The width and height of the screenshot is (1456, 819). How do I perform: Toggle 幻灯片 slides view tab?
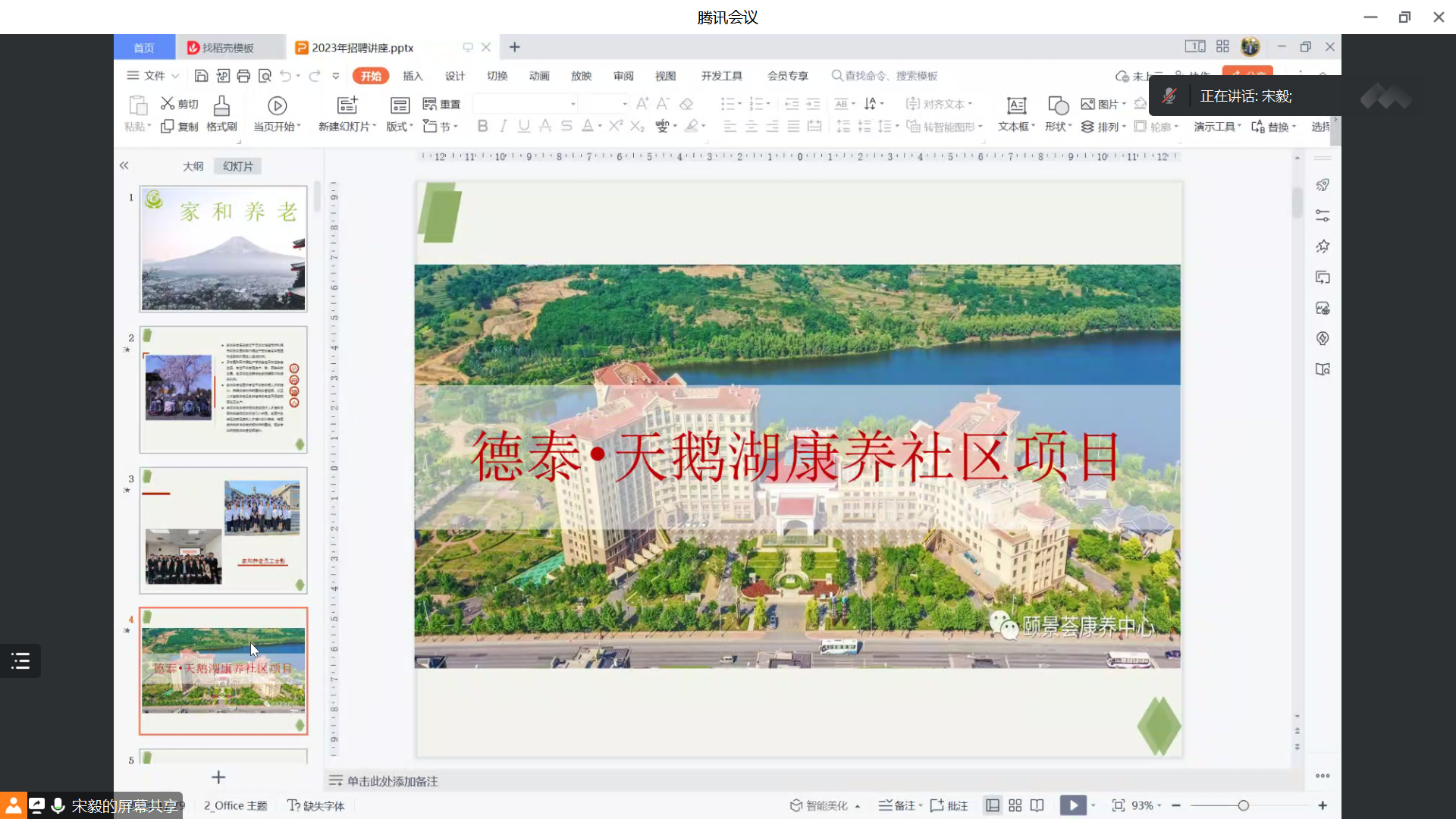coord(237,166)
